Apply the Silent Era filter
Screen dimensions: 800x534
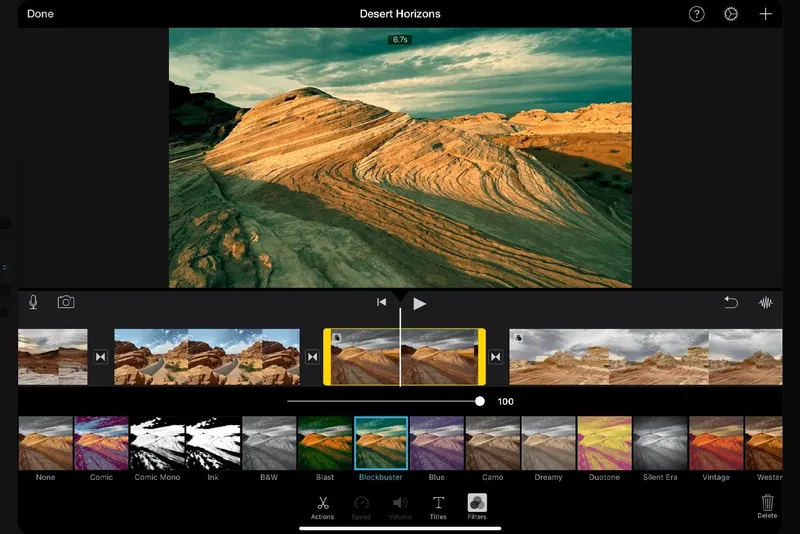tap(660, 443)
